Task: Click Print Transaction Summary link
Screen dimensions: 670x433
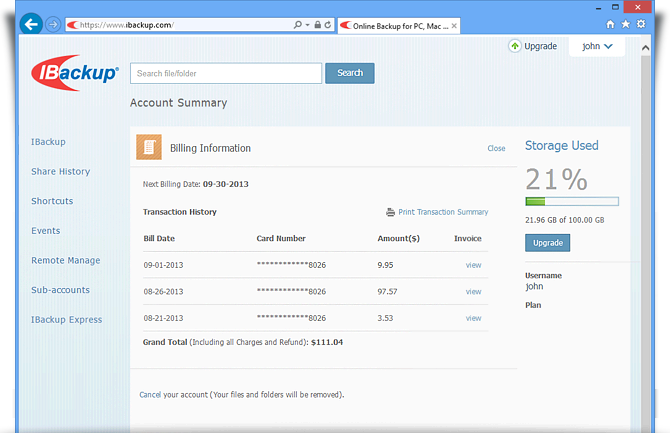Action: (x=443, y=212)
